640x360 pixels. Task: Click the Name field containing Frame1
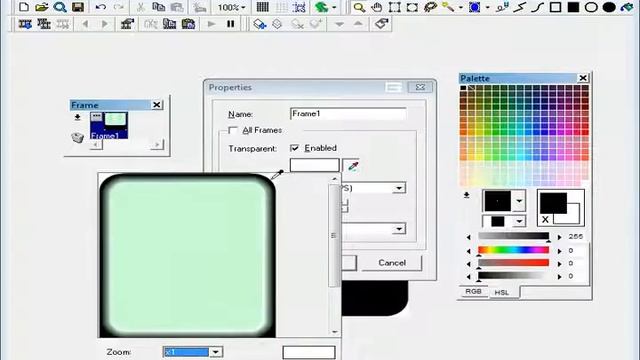pyautogui.click(x=348, y=113)
